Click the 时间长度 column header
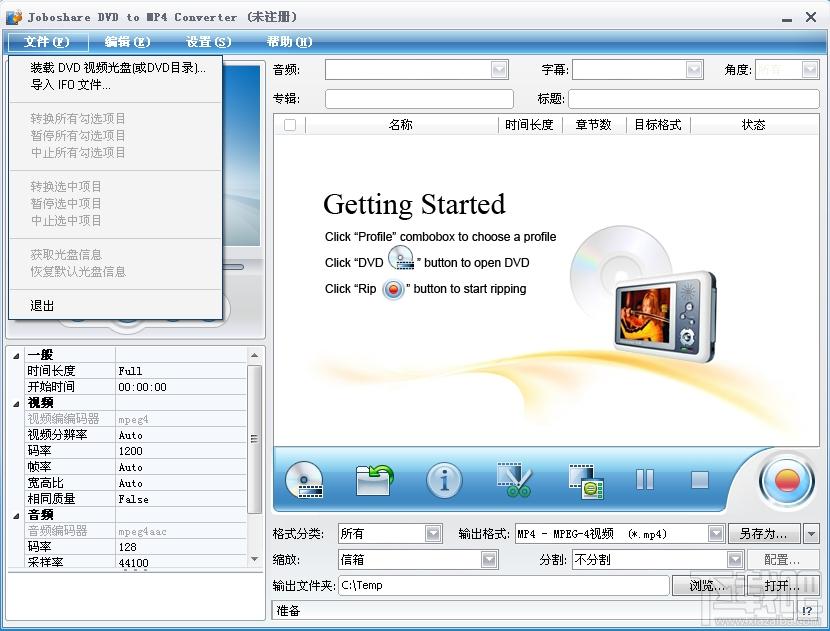This screenshot has height=631, width=830. (x=529, y=125)
